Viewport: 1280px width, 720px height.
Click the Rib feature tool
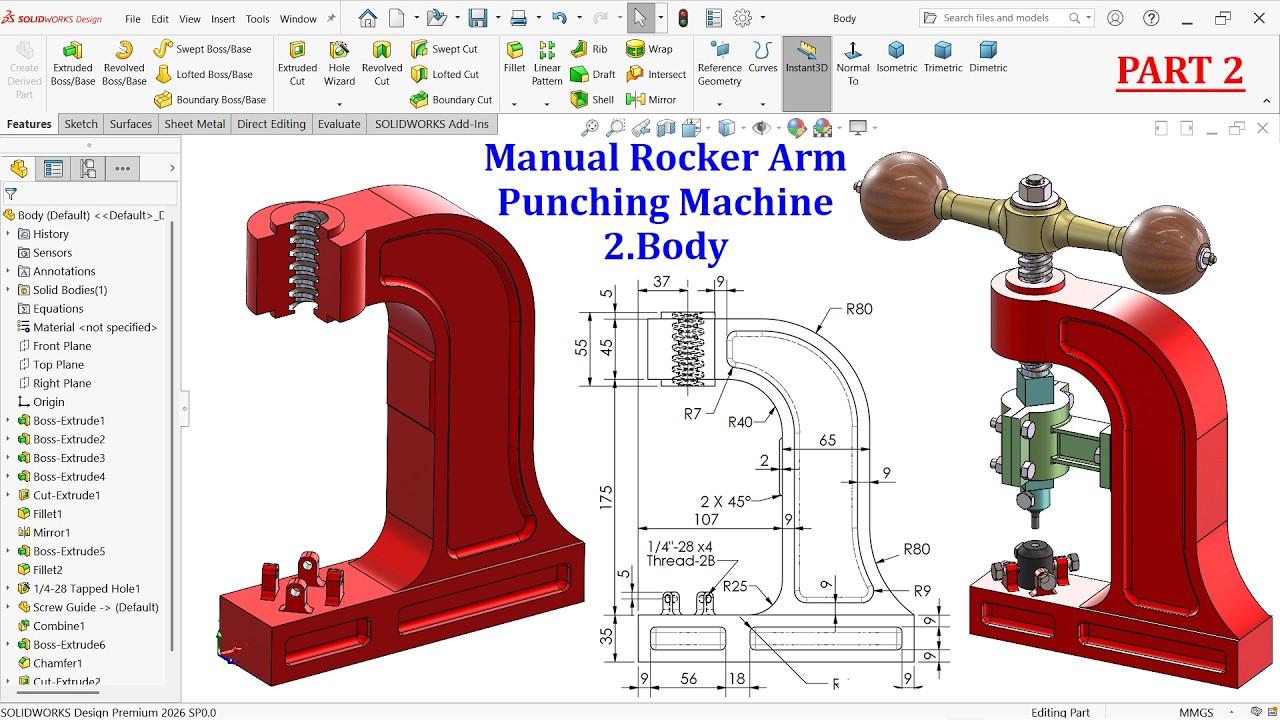(589, 49)
